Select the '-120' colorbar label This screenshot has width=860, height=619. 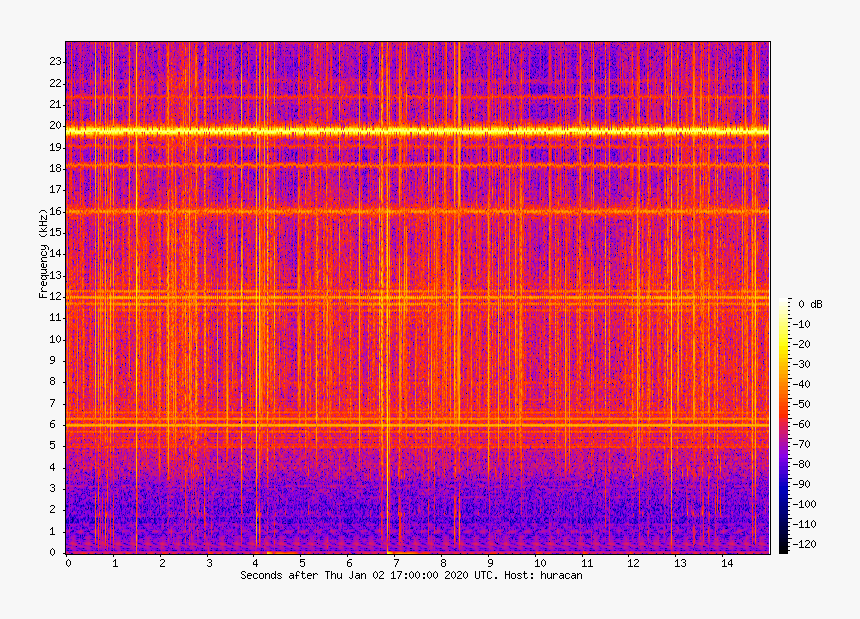point(805,544)
